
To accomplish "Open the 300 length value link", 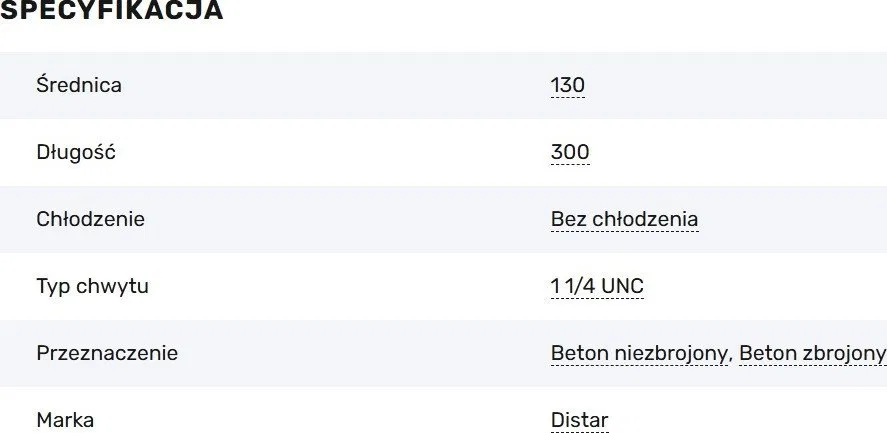I will point(570,152).
